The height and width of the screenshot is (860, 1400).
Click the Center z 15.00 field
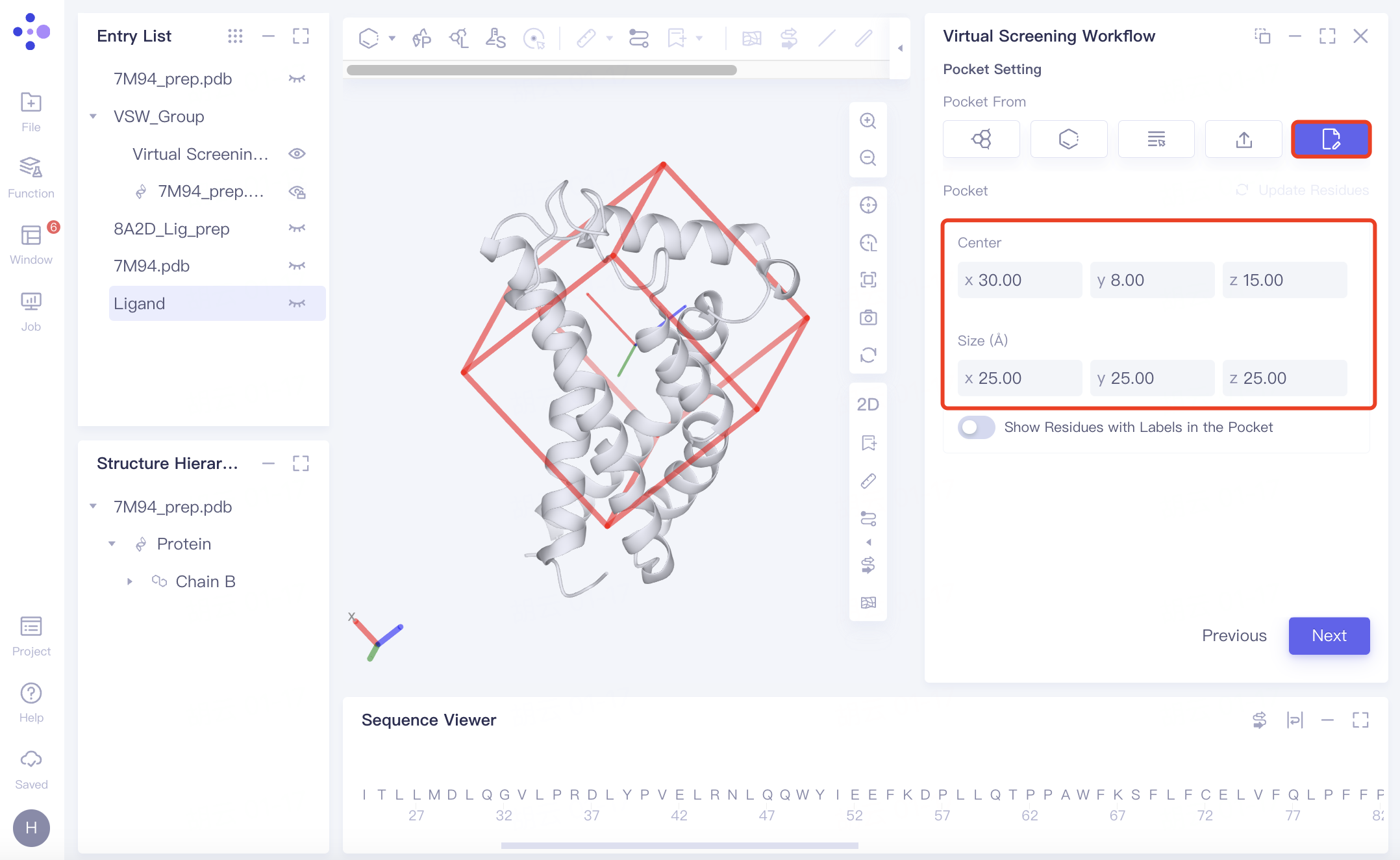pos(1284,280)
